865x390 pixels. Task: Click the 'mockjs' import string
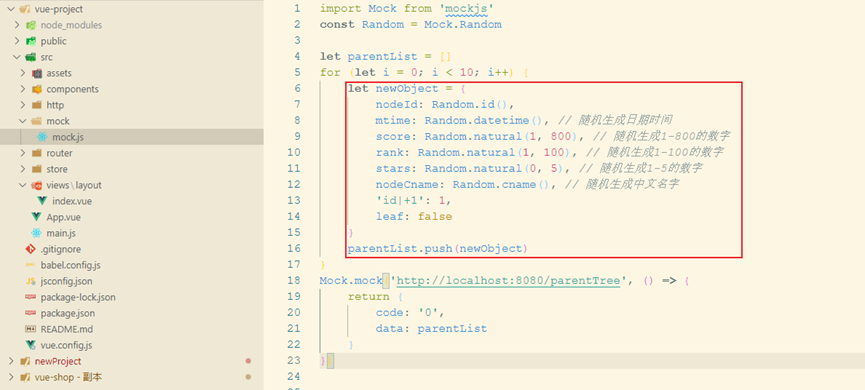[466, 9]
